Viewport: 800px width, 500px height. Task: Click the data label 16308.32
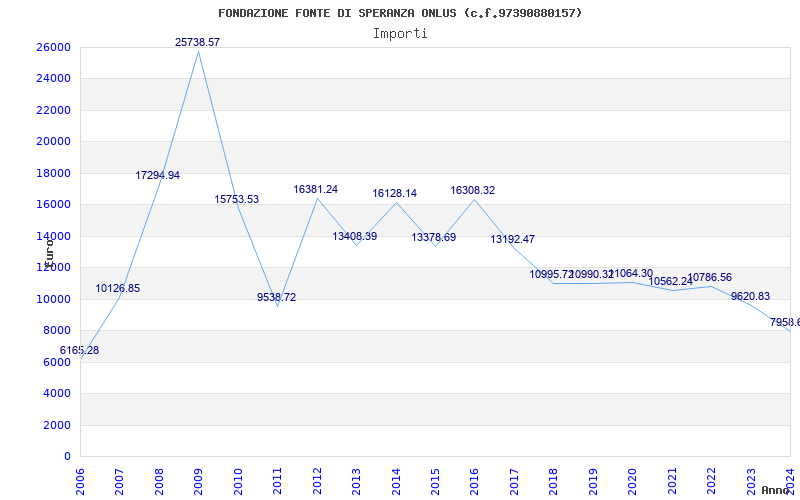tap(473, 190)
